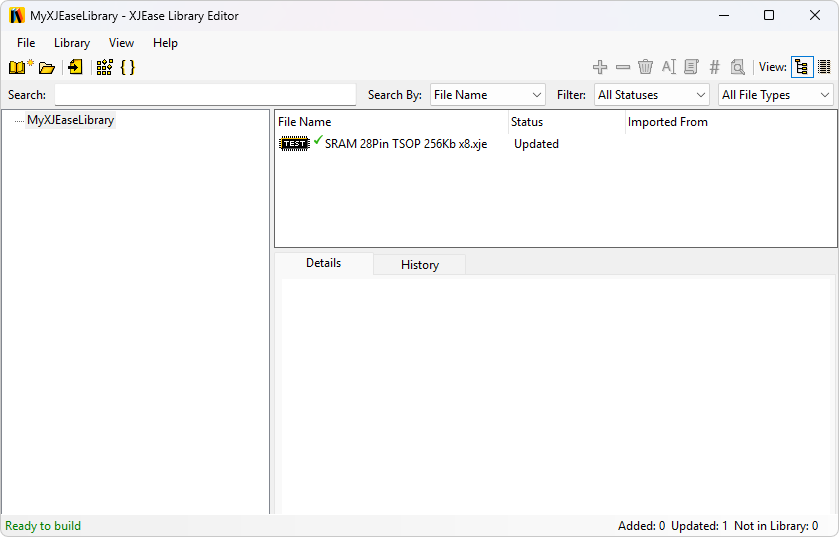Select MyXJEaseLibrary in the tree

(x=70, y=120)
